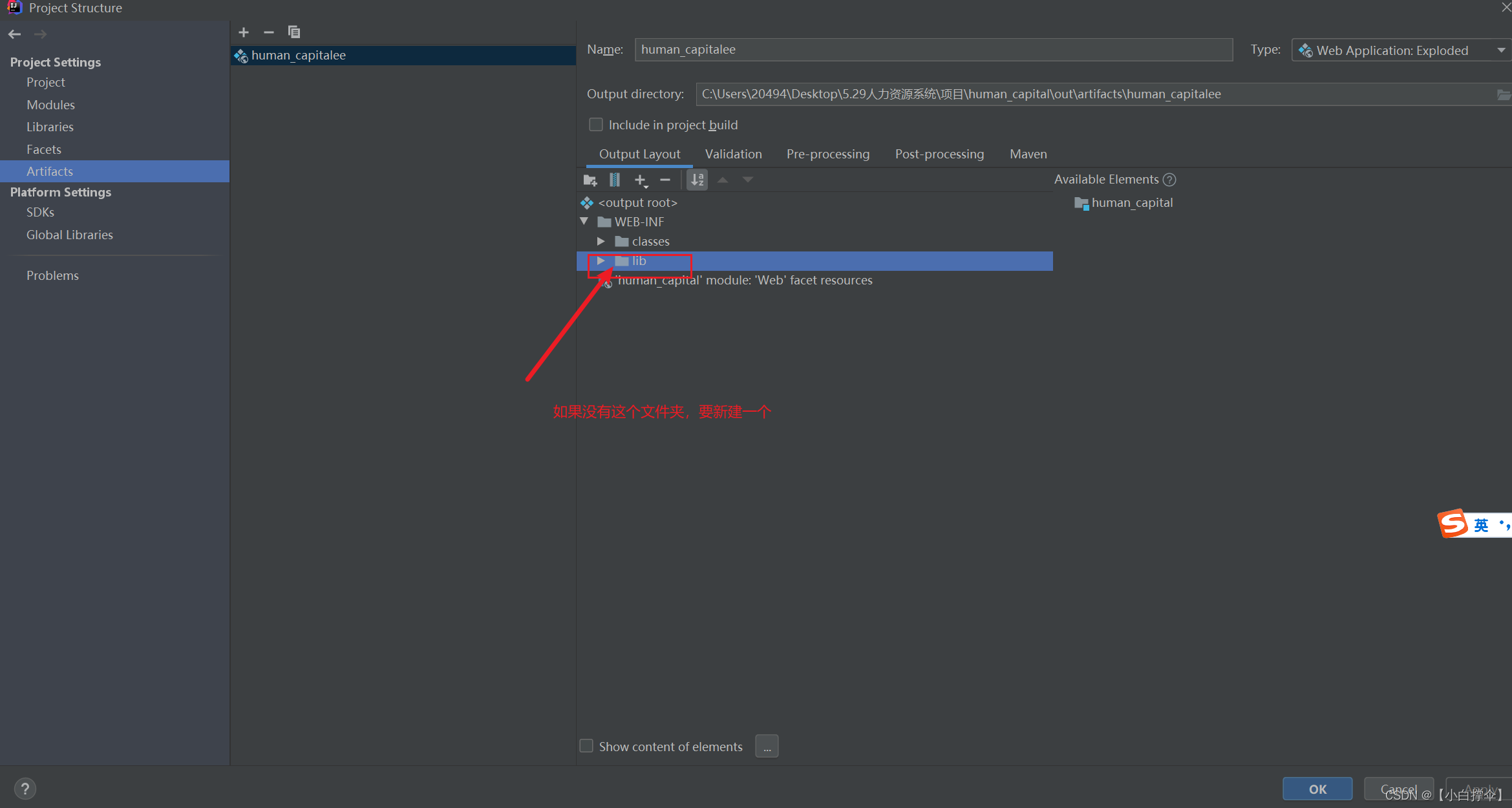The width and height of the screenshot is (1512, 808).
Task: Select human_capitalee artifact in list
Action: coord(403,56)
